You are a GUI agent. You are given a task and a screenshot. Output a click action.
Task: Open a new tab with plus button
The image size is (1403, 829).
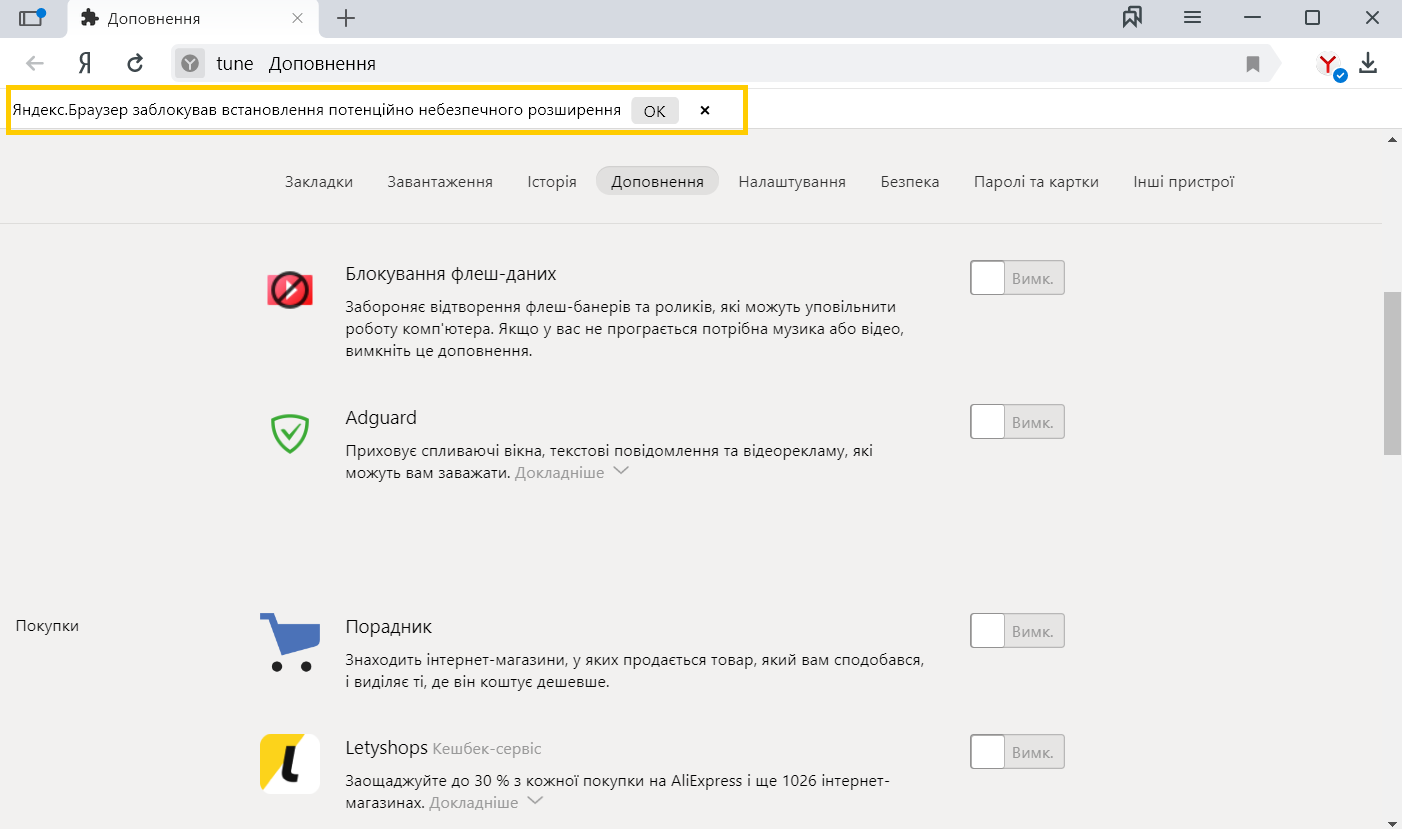coord(346,18)
